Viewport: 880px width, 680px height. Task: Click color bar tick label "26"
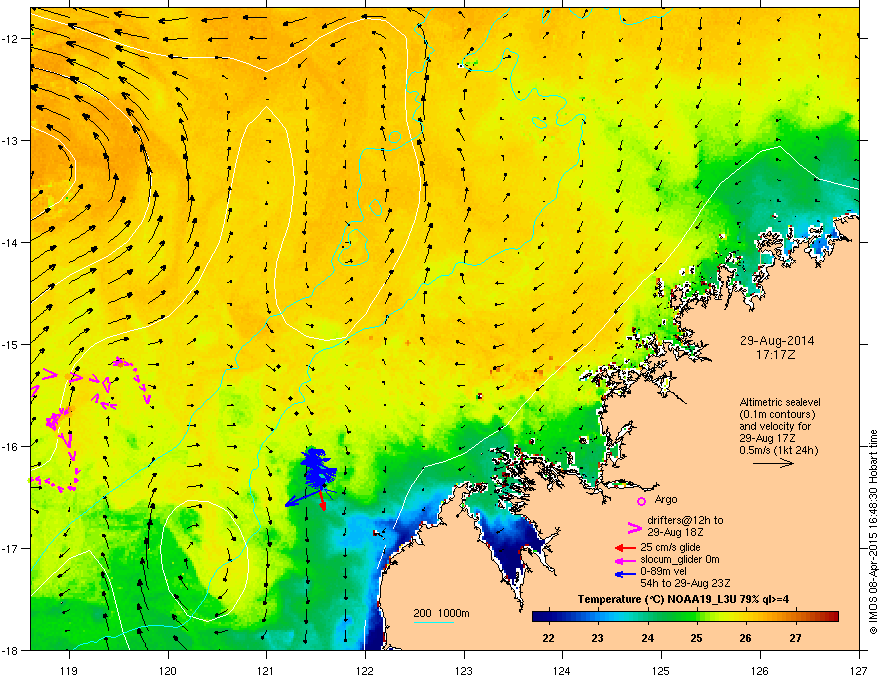click(x=745, y=638)
